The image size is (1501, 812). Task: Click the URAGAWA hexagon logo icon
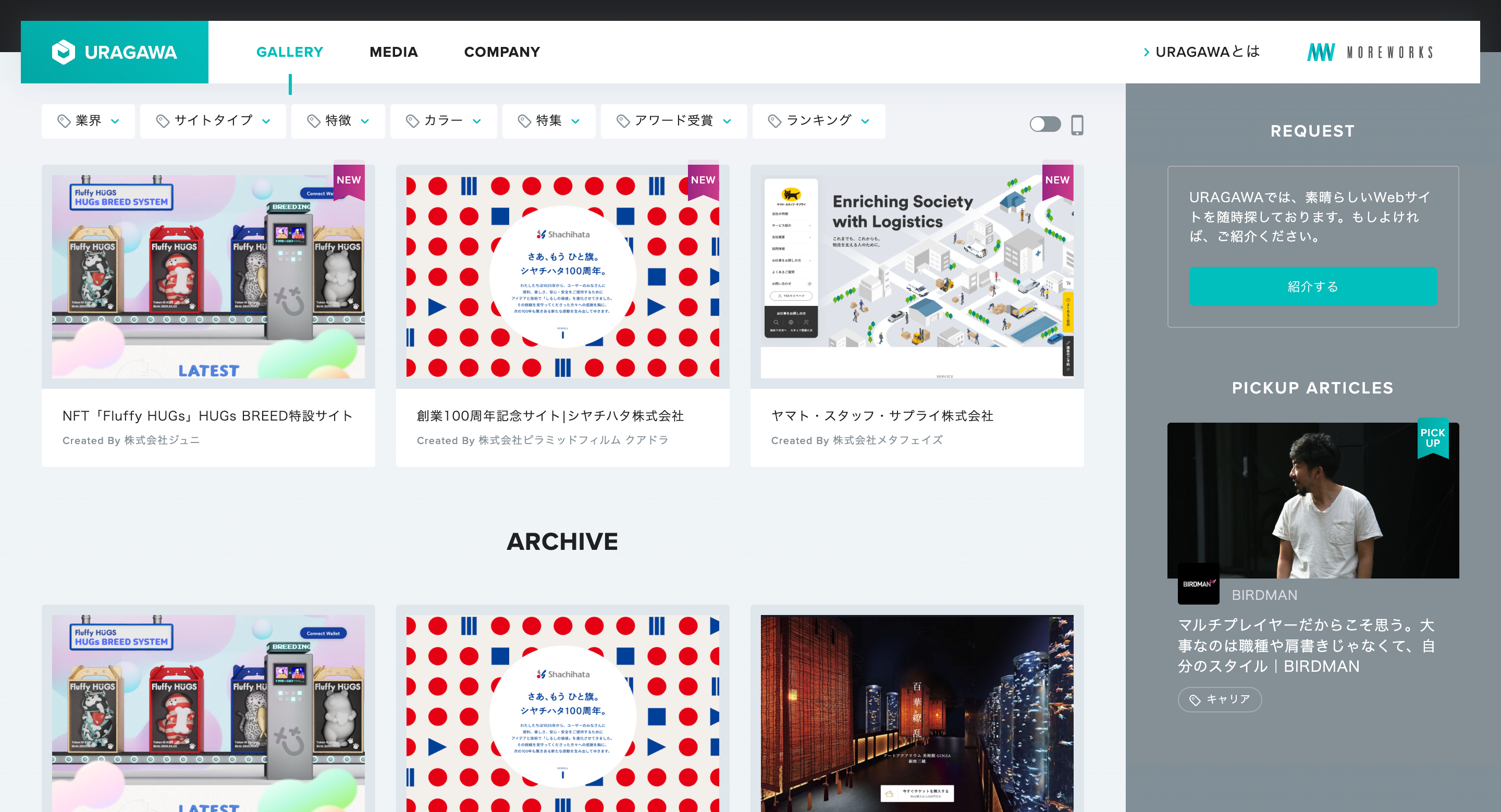click(63, 53)
